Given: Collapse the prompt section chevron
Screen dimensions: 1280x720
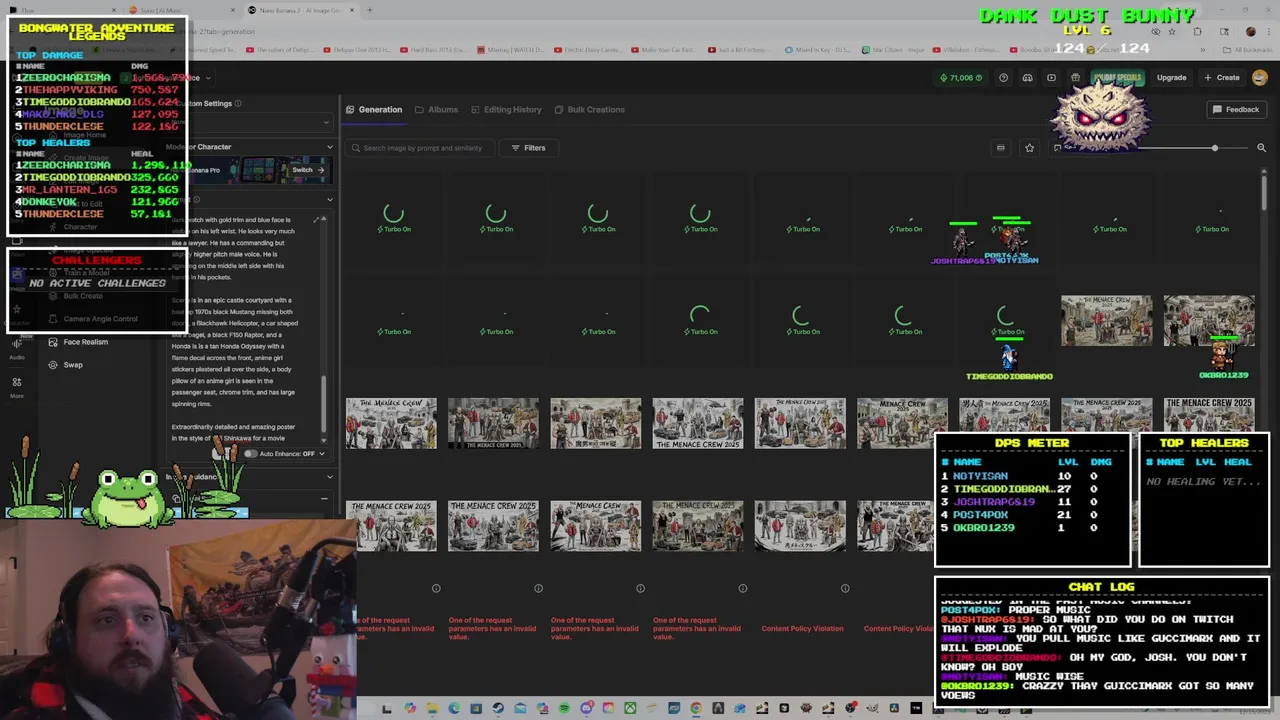Looking at the screenshot, I should click(329, 200).
